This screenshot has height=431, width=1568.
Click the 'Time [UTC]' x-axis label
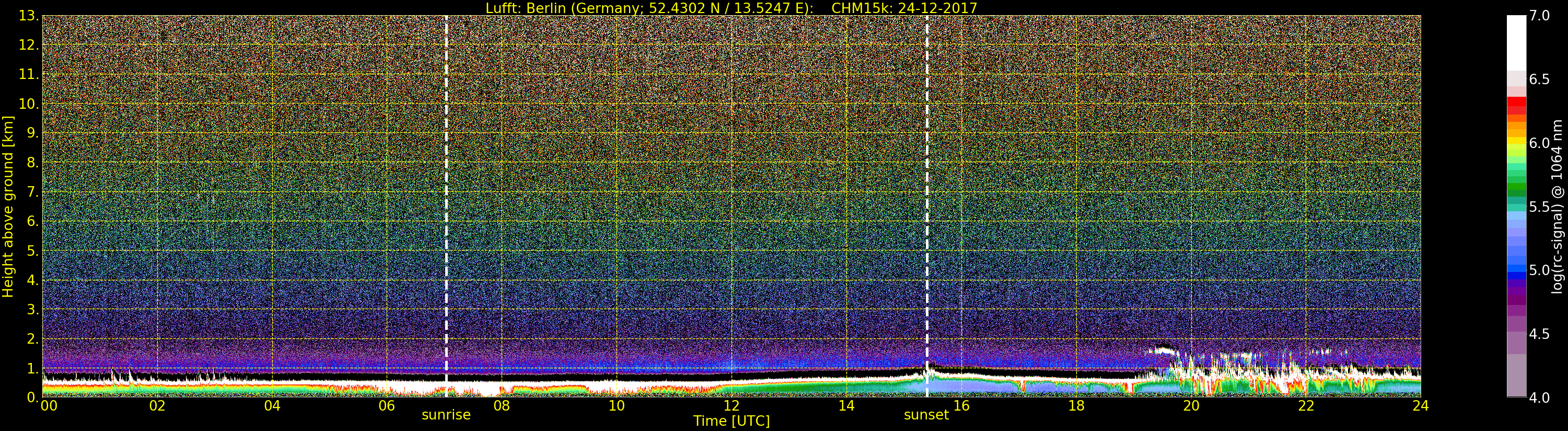point(731,421)
